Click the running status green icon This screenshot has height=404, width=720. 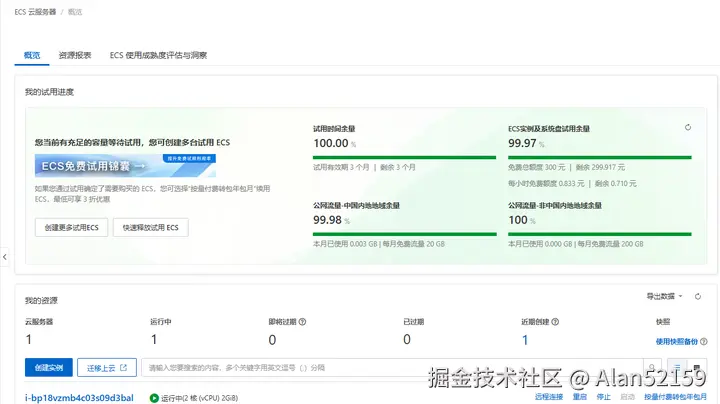tap(154, 398)
